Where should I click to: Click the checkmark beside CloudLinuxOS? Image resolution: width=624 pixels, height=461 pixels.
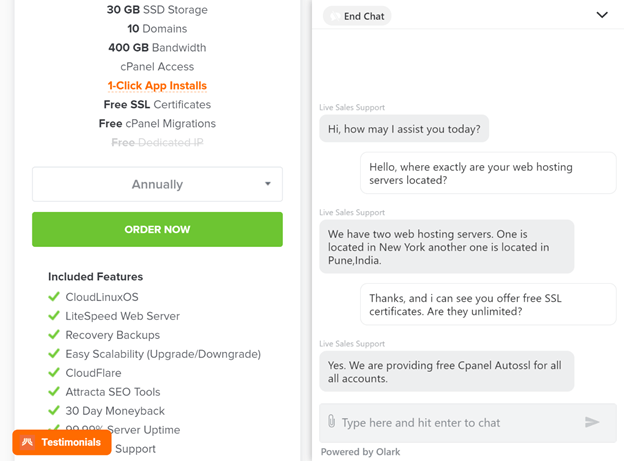(x=54, y=297)
